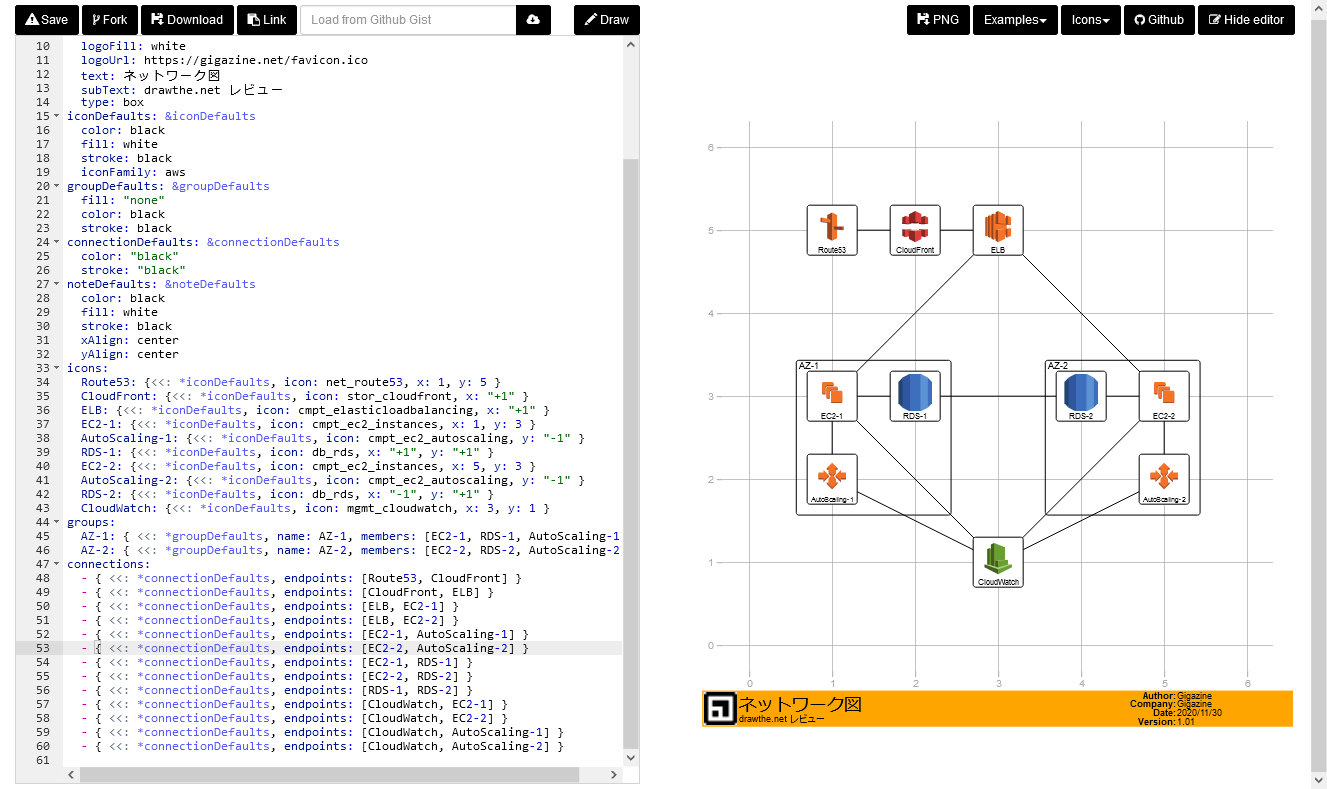The width and height of the screenshot is (1327, 789).
Task: Click the Save button
Action: pyautogui.click(x=46, y=19)
